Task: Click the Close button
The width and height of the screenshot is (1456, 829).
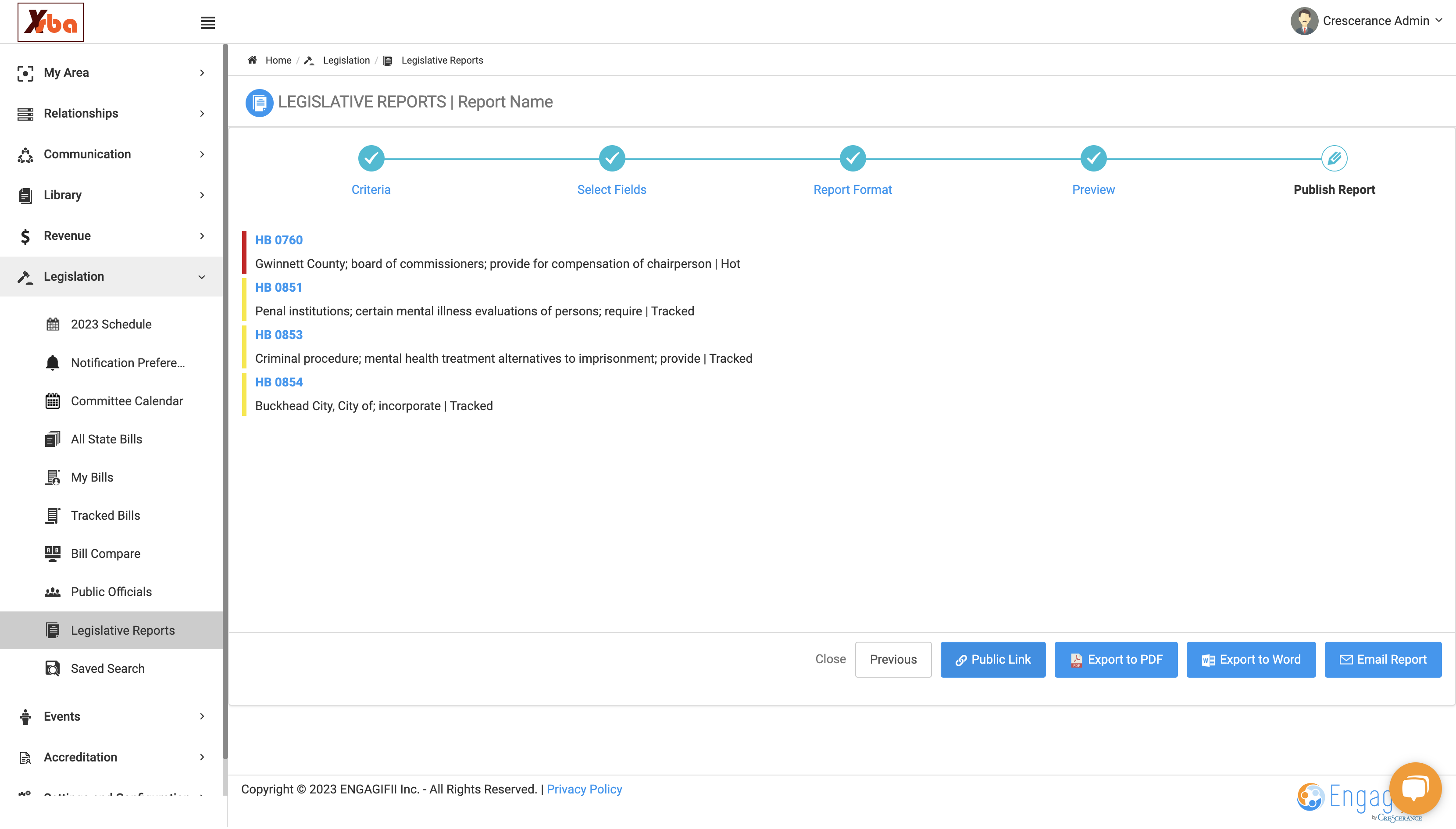Action: [831, 659]
